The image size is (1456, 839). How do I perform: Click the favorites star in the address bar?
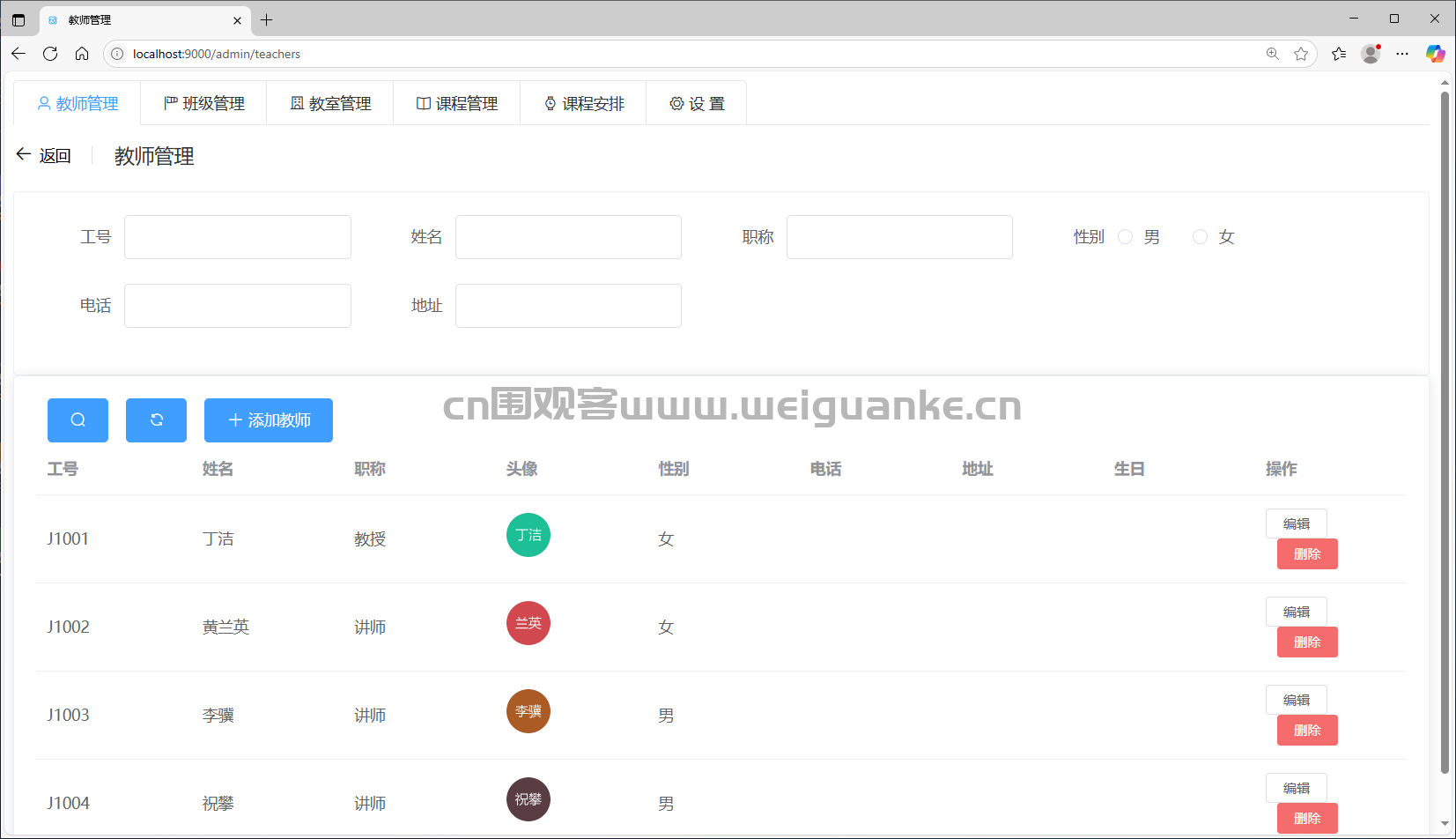(x=1302, y=53)
